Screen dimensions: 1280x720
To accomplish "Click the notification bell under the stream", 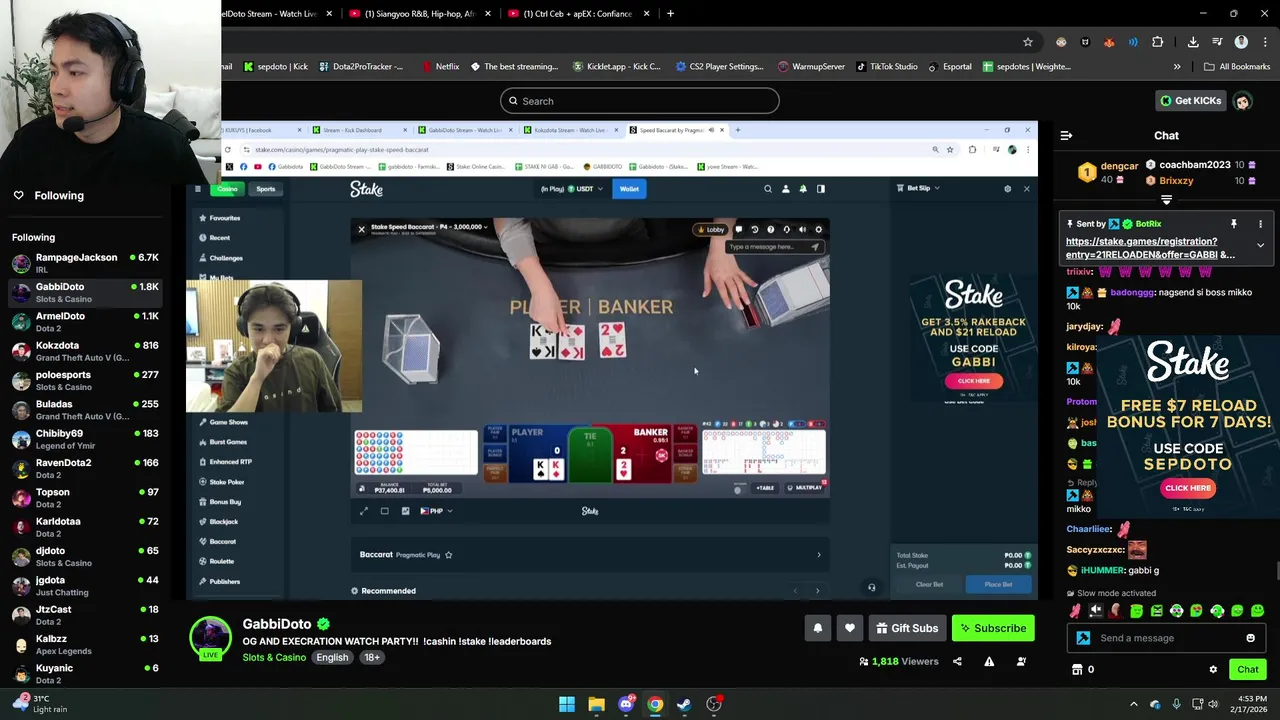I will [x=817, y=628].
